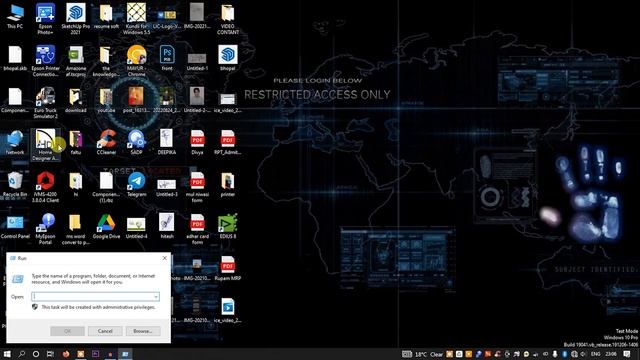The height and width of the screenshot is (360, 640).
Task: Click the Open text field in Run
Action: pyautogui.click(x=96, y=297)
